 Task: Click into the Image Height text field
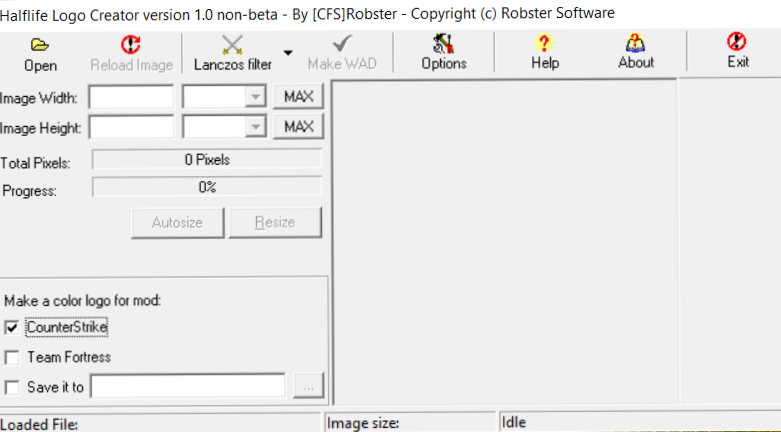coord(131,127)
